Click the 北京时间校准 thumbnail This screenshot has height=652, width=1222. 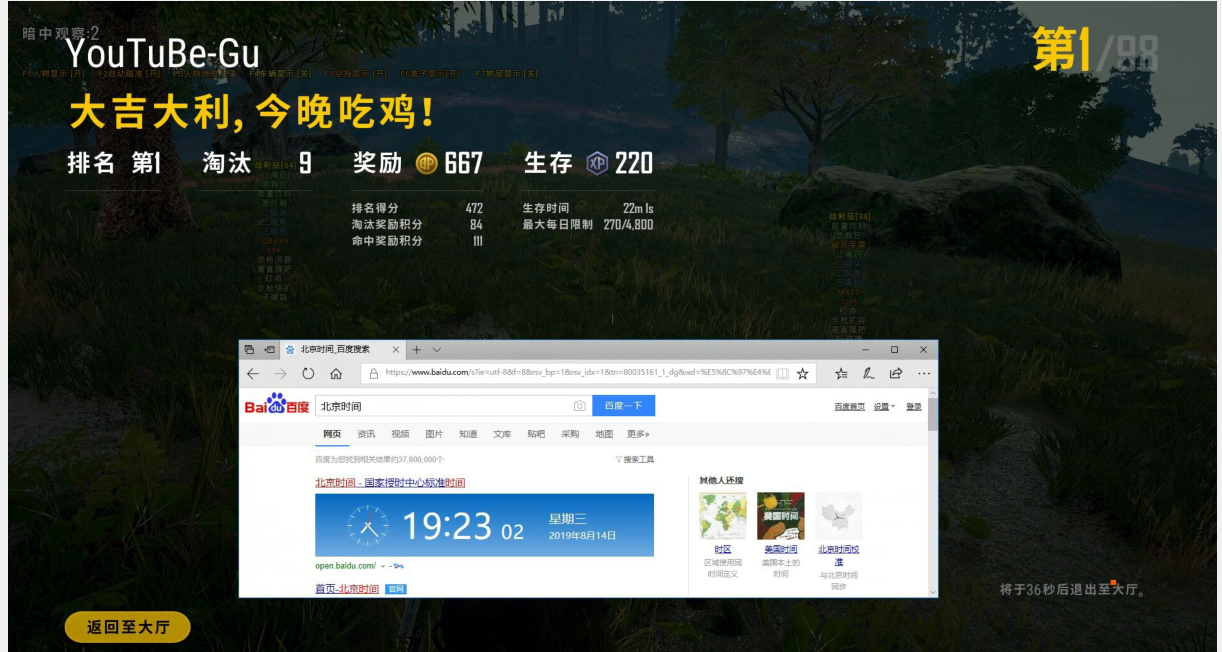pyautogui.click(x=839, y=516)
